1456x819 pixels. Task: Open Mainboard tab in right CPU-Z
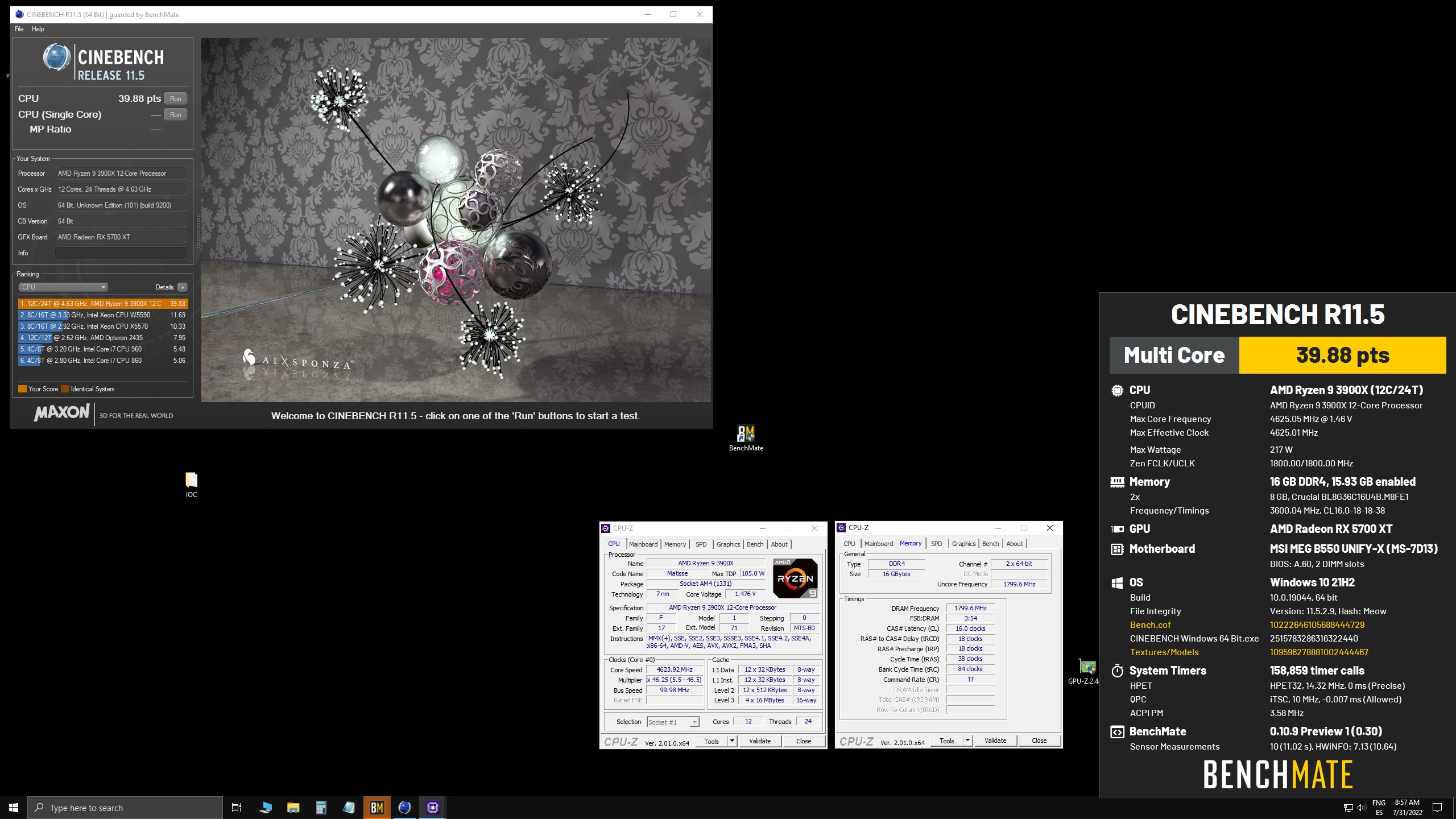pos(879,544)
